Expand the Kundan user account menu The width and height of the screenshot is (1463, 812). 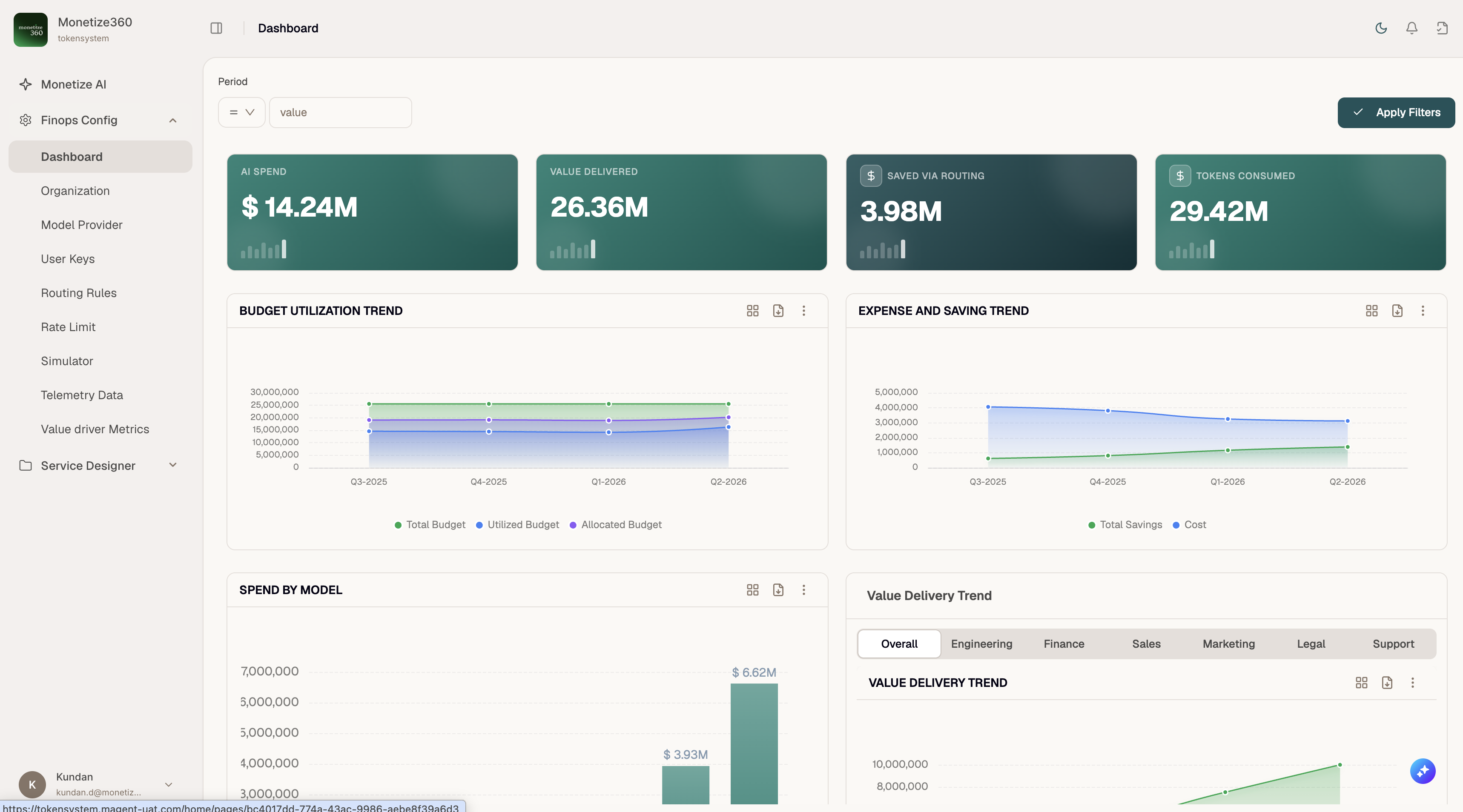[x=168, y=785]
